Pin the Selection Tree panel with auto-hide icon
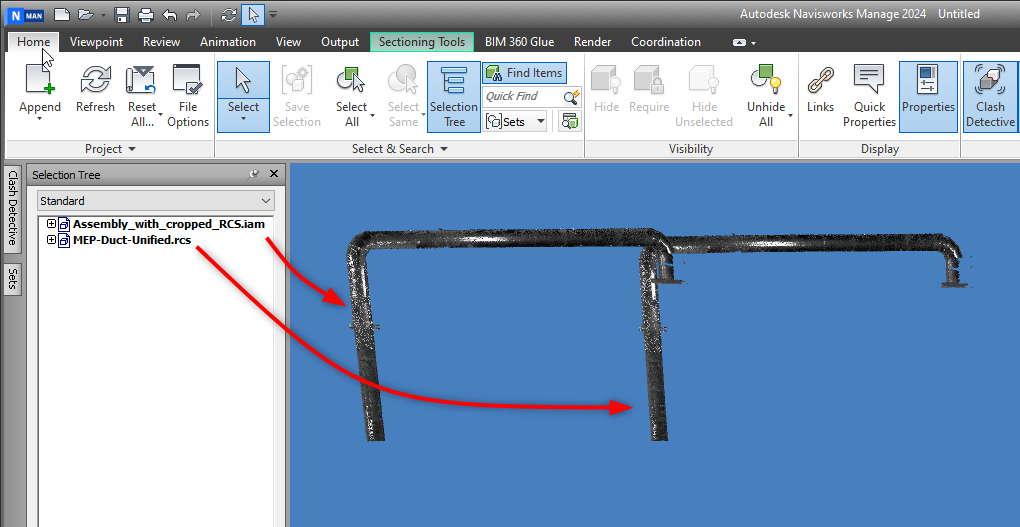 pyautogui.click(x=254, y=174)
